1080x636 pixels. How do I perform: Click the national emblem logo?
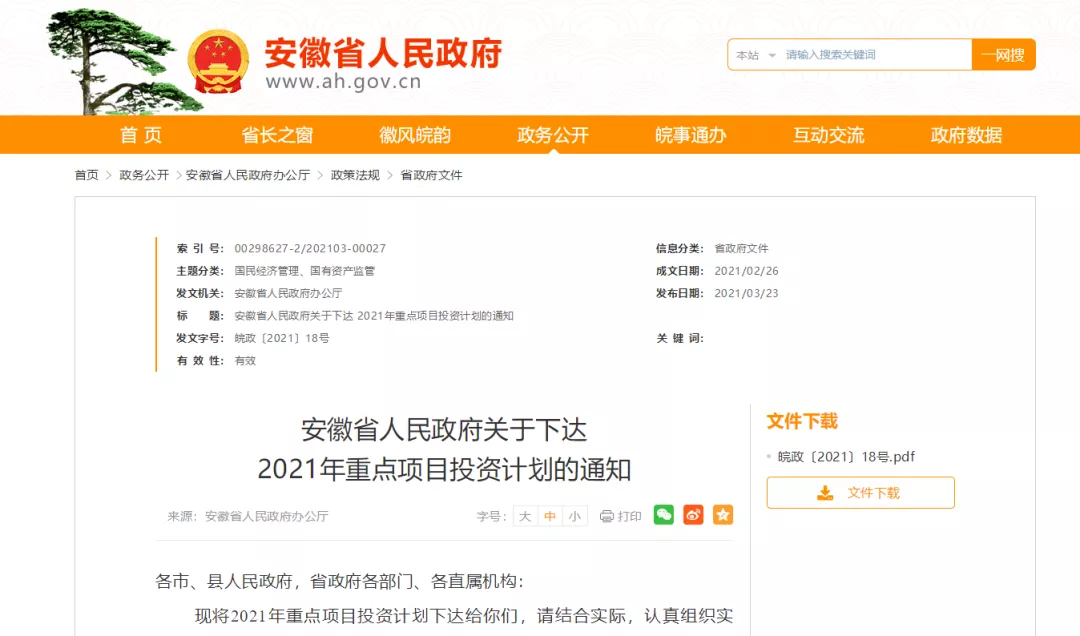[219, 60]
